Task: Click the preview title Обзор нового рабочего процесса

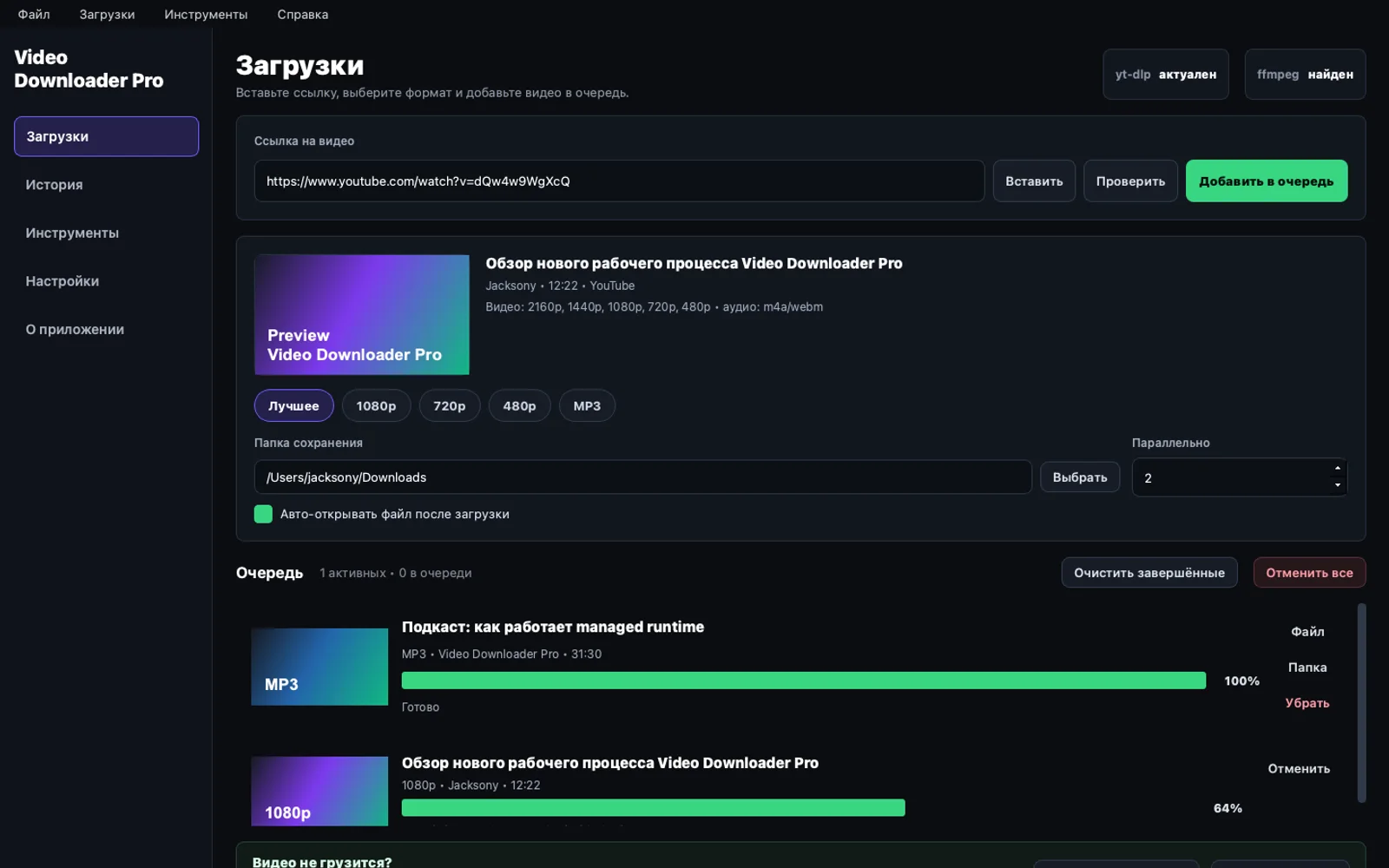Action: coord(694,263)
